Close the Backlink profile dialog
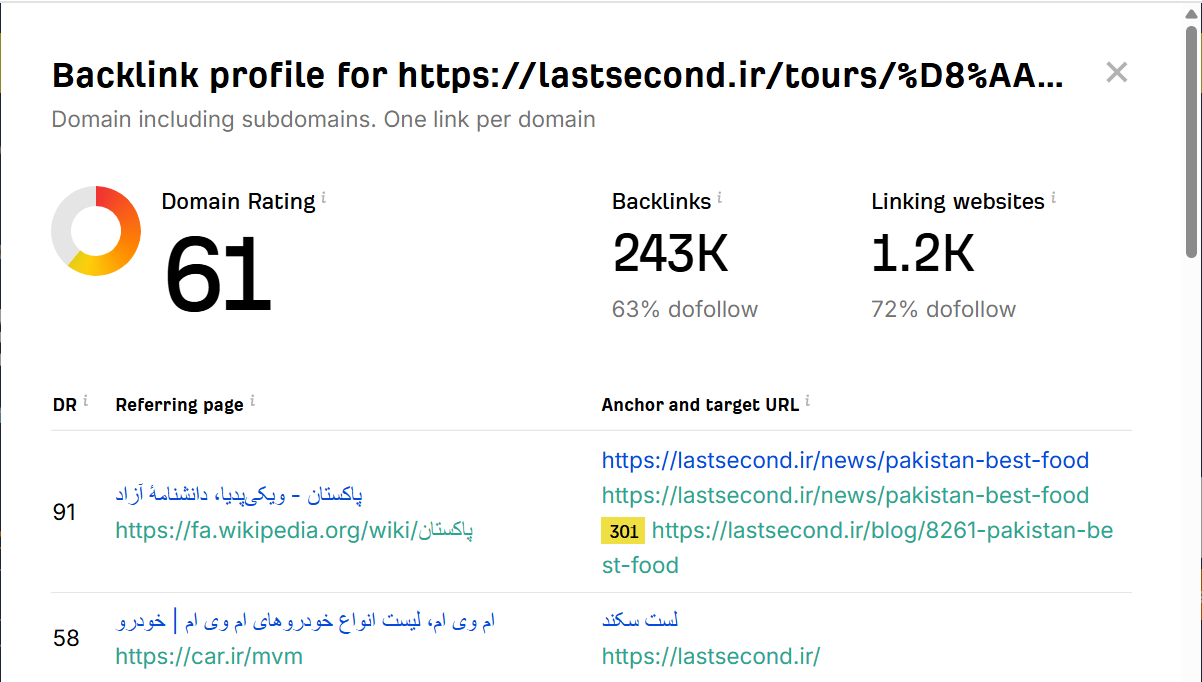This screenshot has width=1202, height=682. 1116,72
